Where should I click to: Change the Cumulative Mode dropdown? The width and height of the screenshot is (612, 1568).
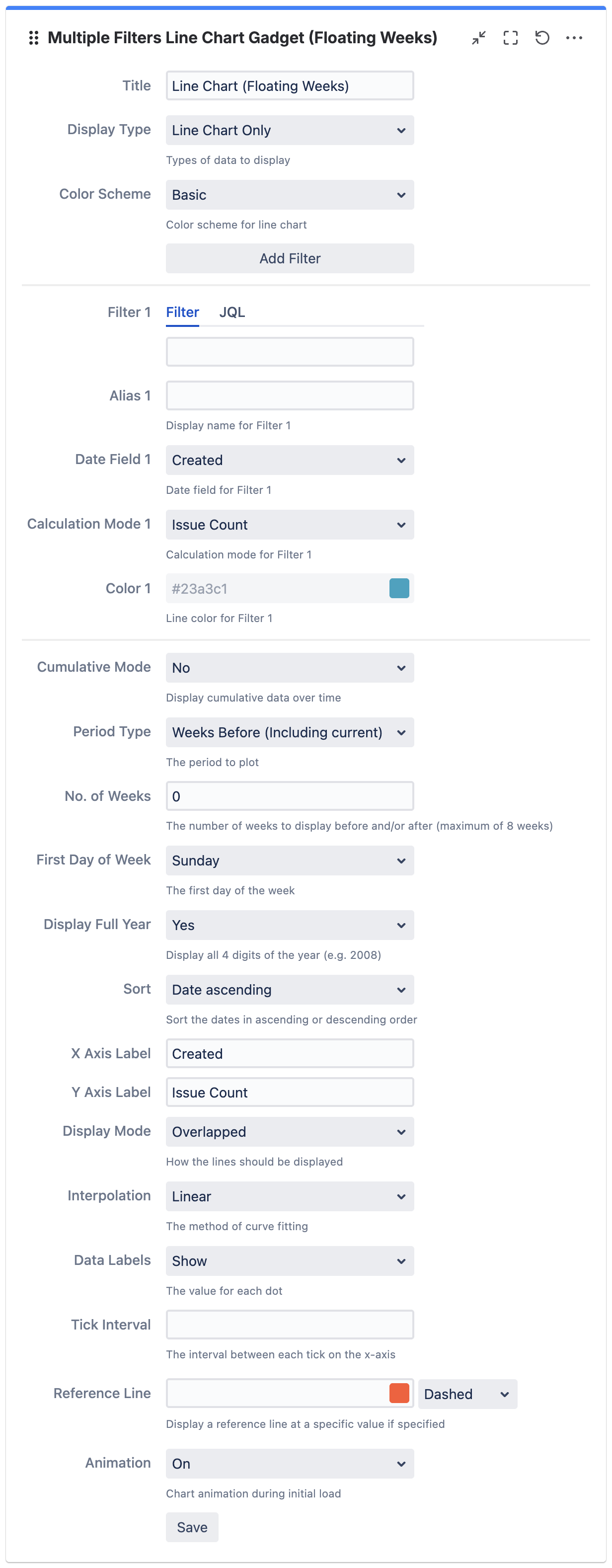(x=290, y=668)
